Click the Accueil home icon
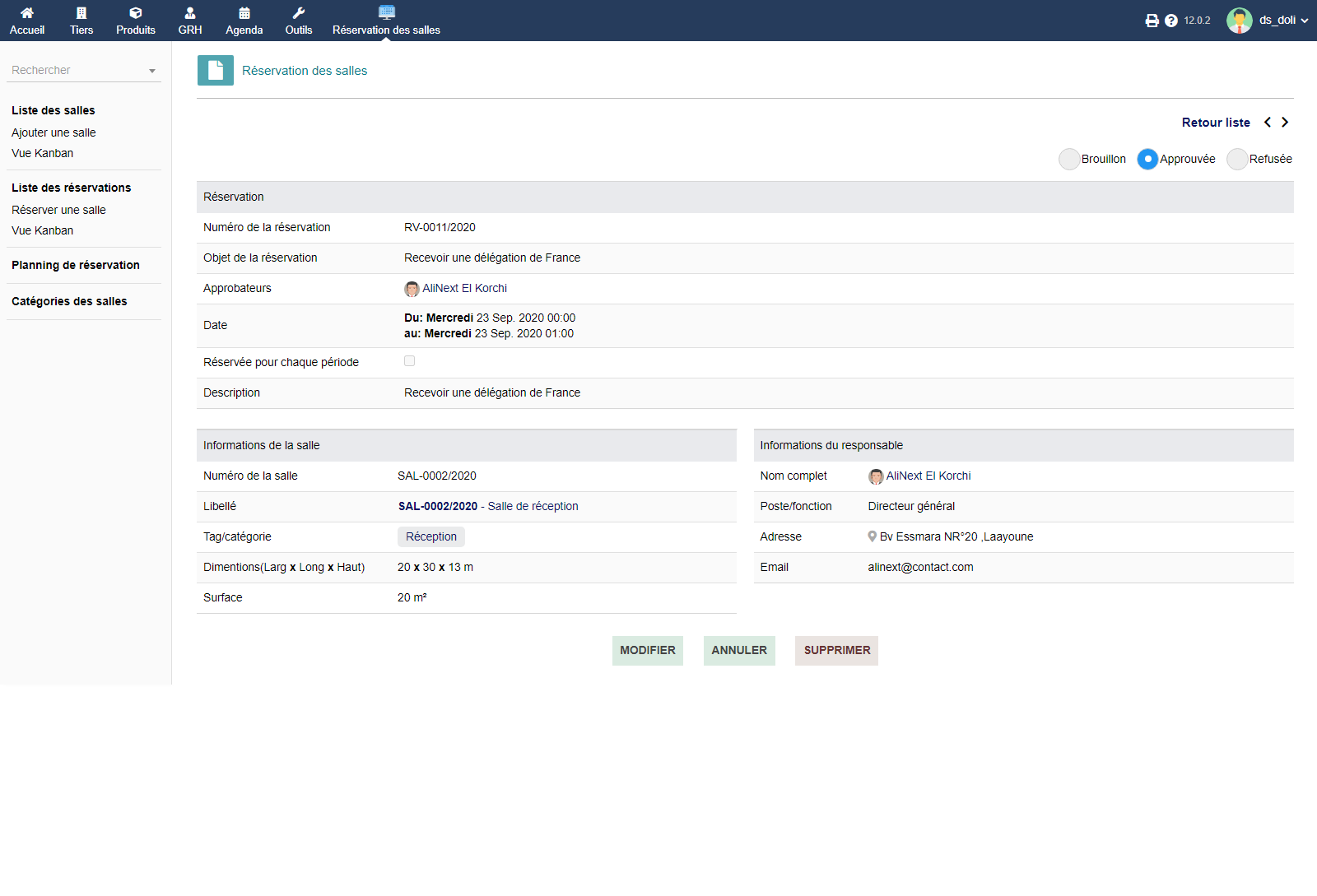The height and width of the screenshot is (896, 1317). [x=27, y=13]
